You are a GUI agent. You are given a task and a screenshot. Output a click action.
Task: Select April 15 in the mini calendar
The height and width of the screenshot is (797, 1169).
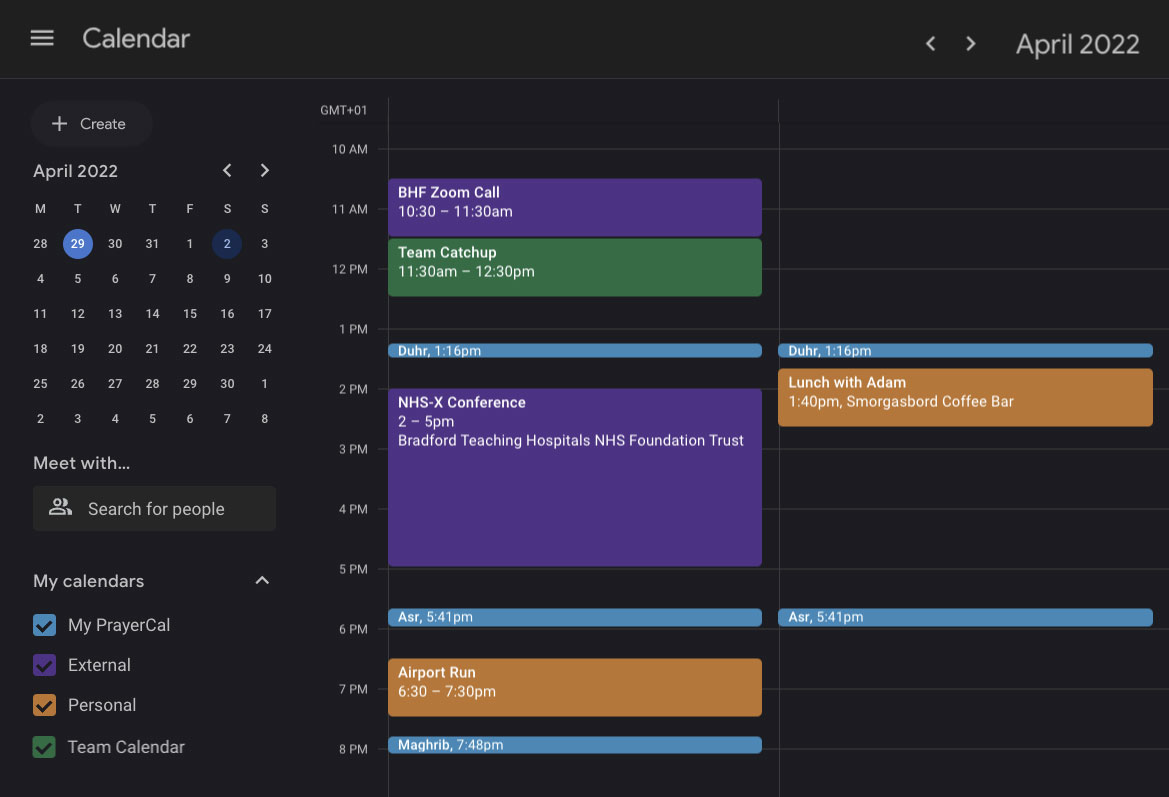coord(189,313)
